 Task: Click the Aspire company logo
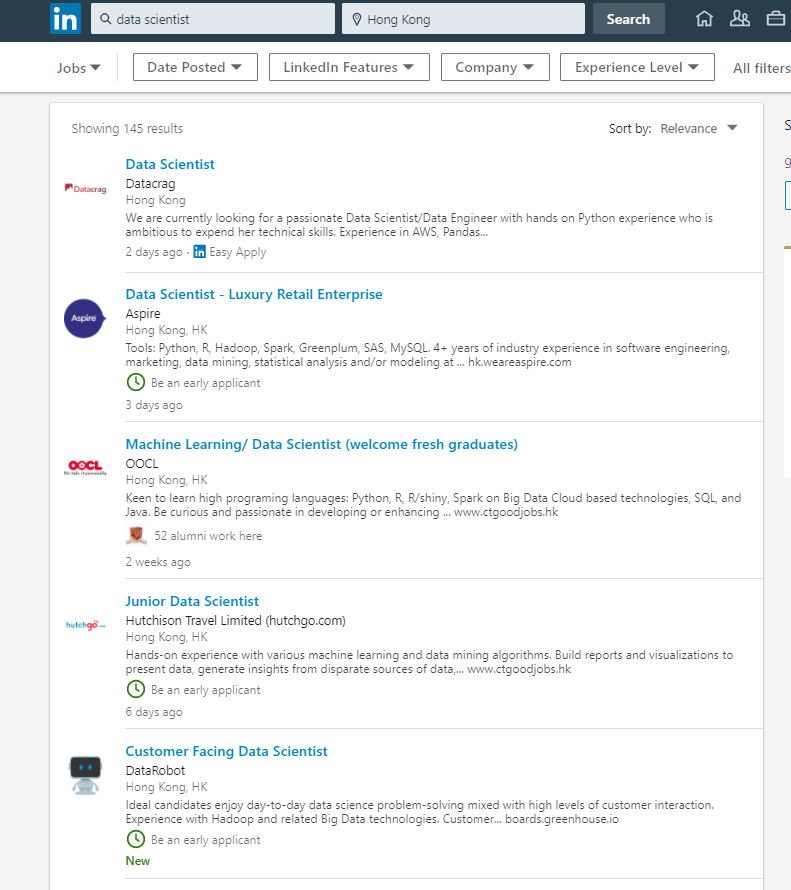(85, 318)
